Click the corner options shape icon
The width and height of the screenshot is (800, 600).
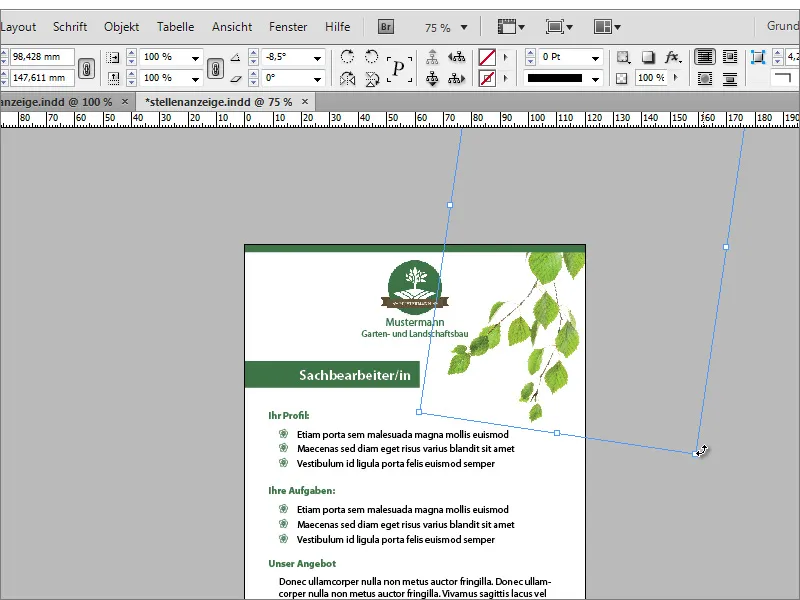(782, 78)
